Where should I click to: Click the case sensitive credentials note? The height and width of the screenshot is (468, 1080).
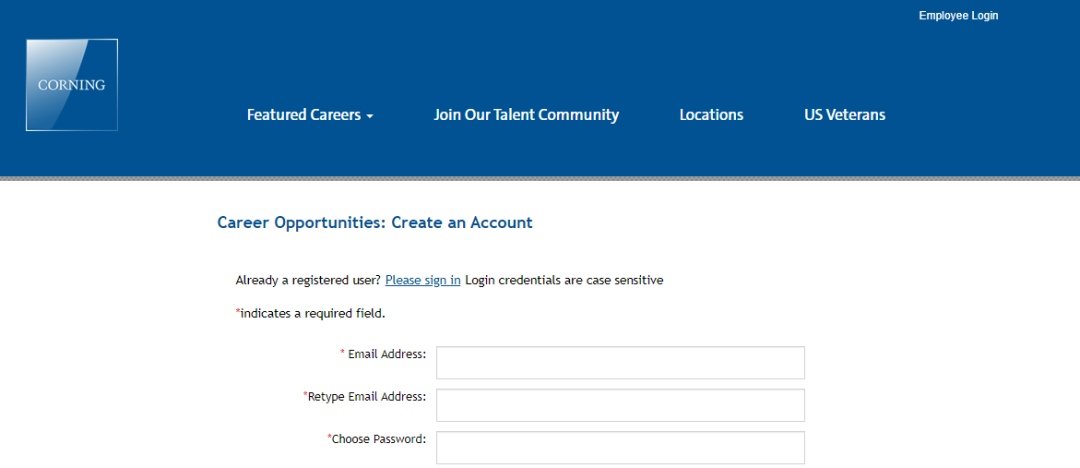564,281
